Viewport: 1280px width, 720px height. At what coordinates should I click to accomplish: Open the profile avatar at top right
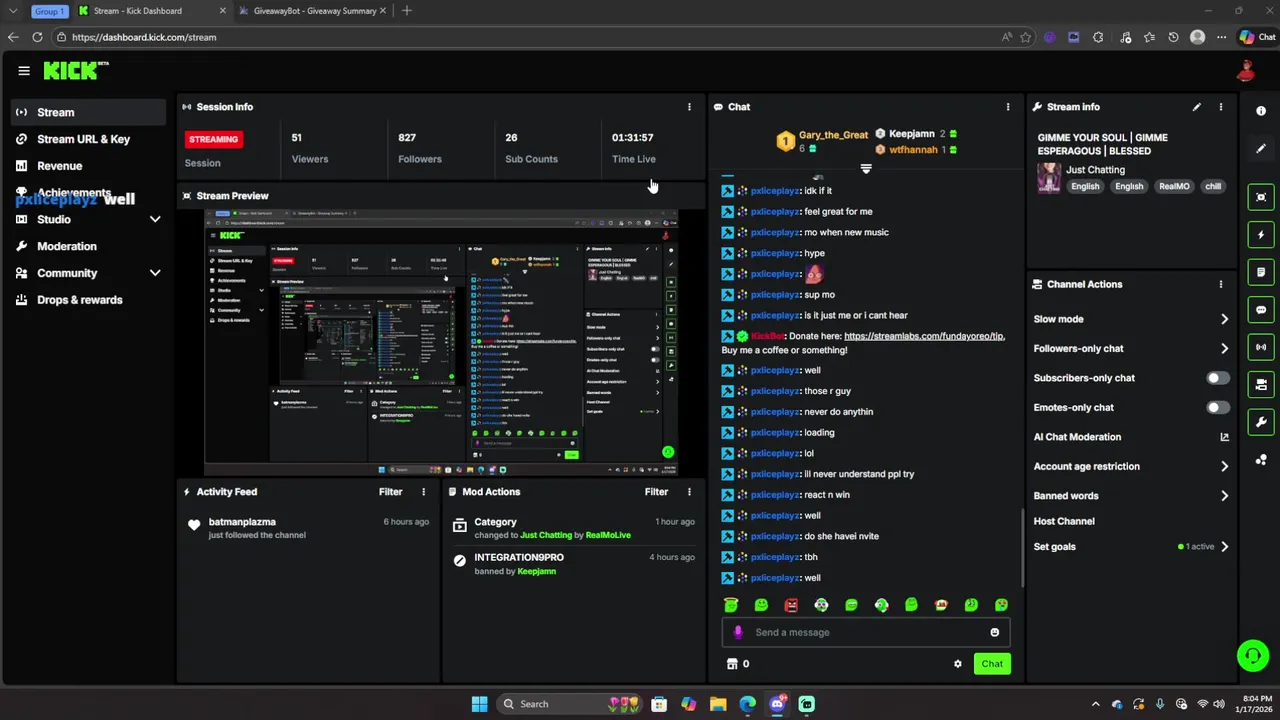coord(1245,70)
